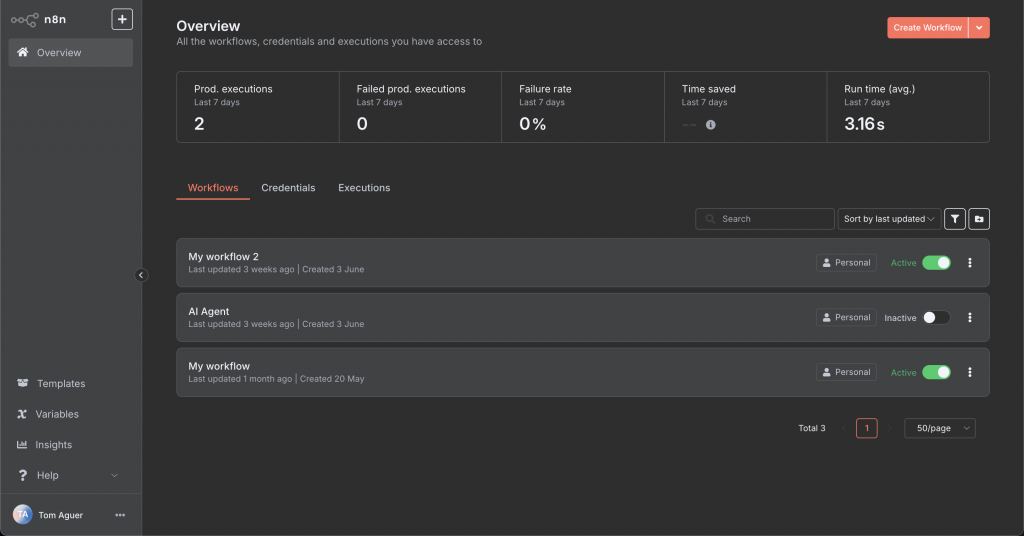Click the Create Workflow button
Screen dimensions: 1024x536
[927, 28]
